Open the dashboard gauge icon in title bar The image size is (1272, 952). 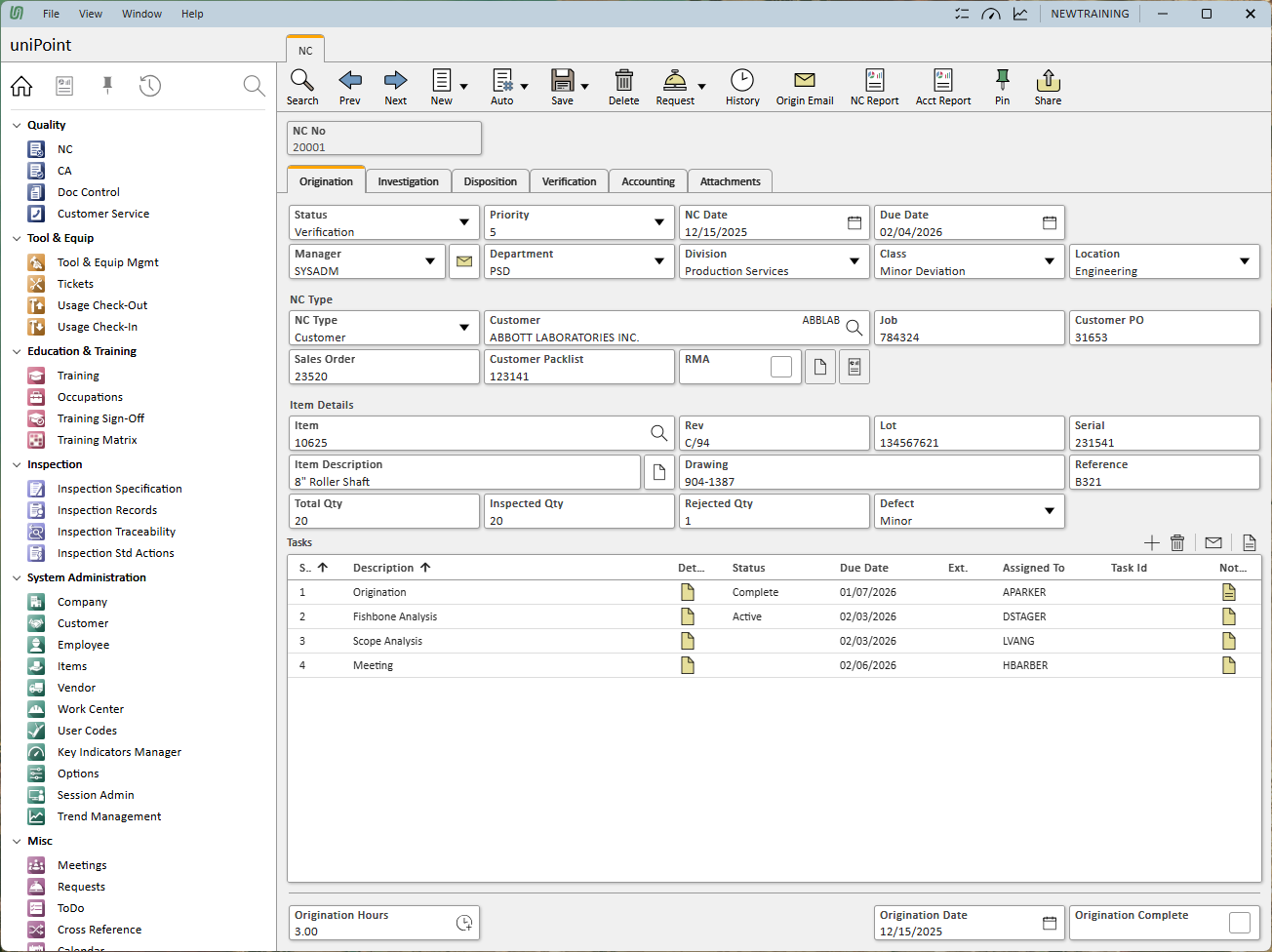[991, 14]
